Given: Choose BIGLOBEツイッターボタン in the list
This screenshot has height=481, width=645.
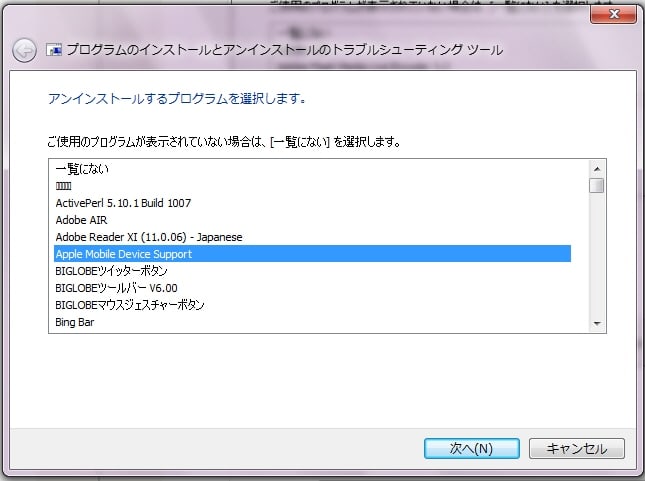Looking at the screenshot, I should click(312, 271).
